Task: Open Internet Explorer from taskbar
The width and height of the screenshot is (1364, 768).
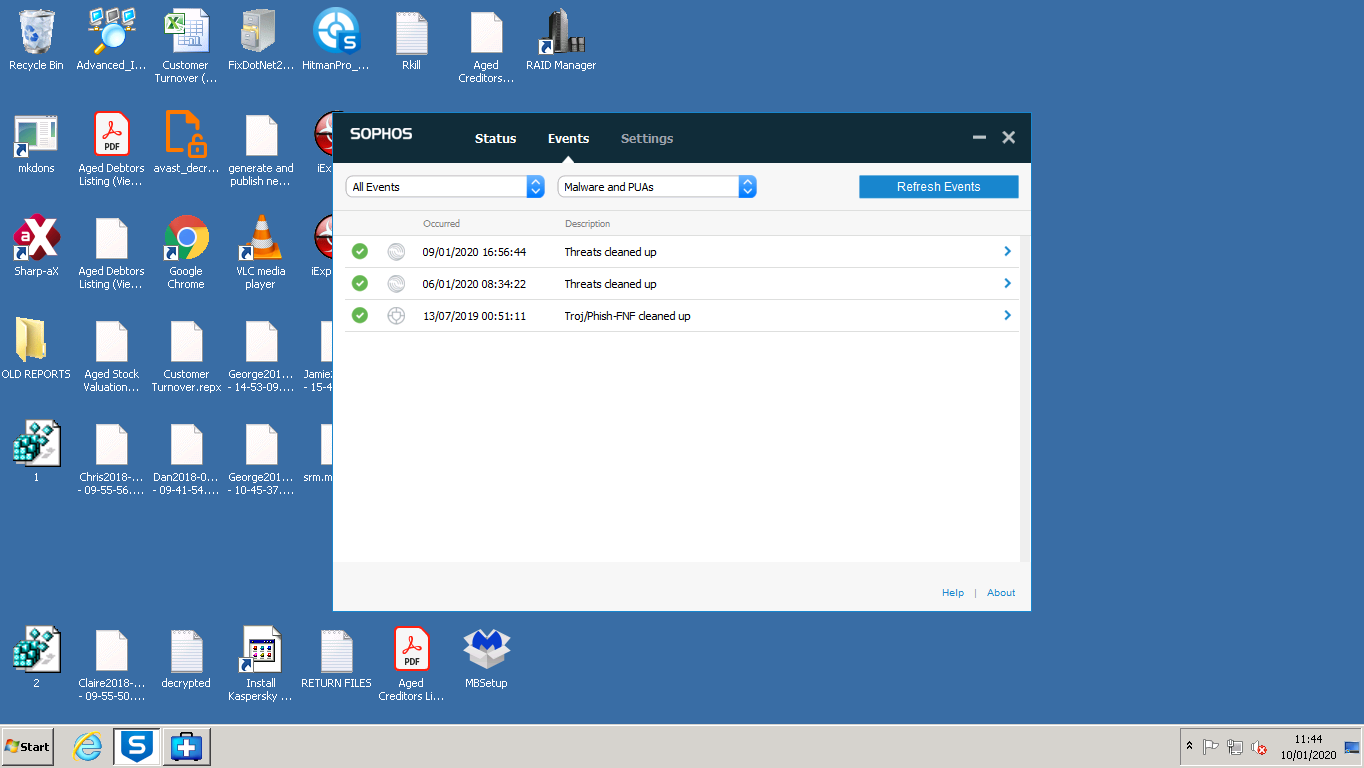Action: [88, 747]
